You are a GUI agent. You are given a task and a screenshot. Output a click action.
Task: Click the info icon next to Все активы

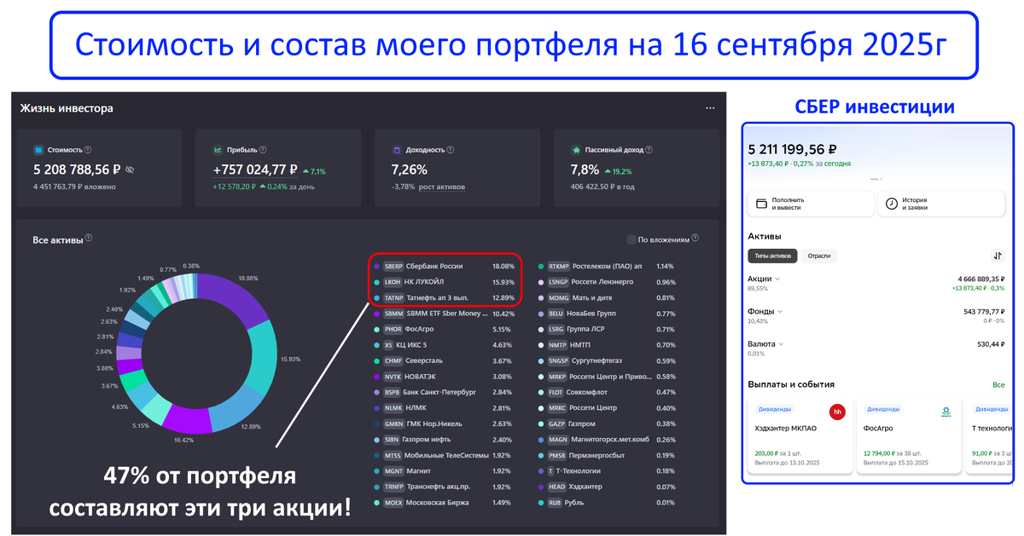click(x=89, y=238)
